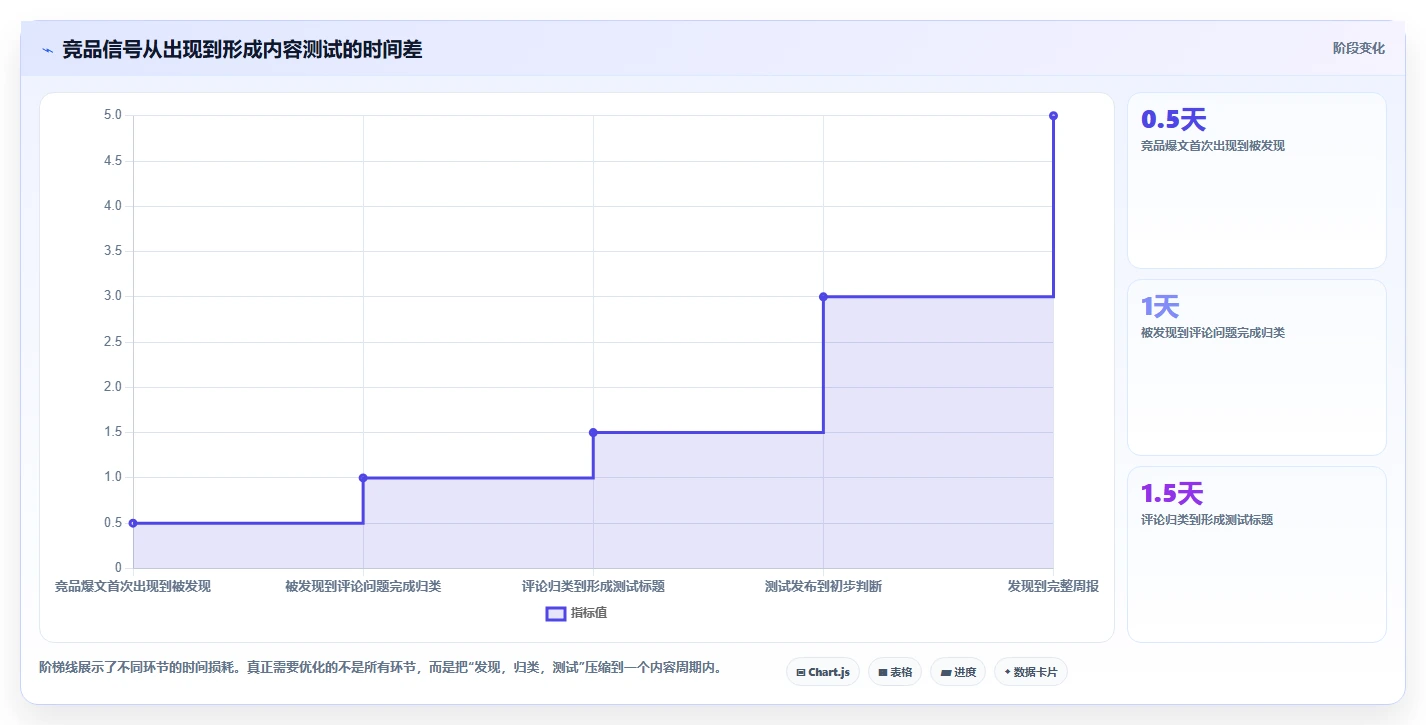The image size is (1426, 725).
Task: Click the data point at value 1.0
Action: (363, 478)
